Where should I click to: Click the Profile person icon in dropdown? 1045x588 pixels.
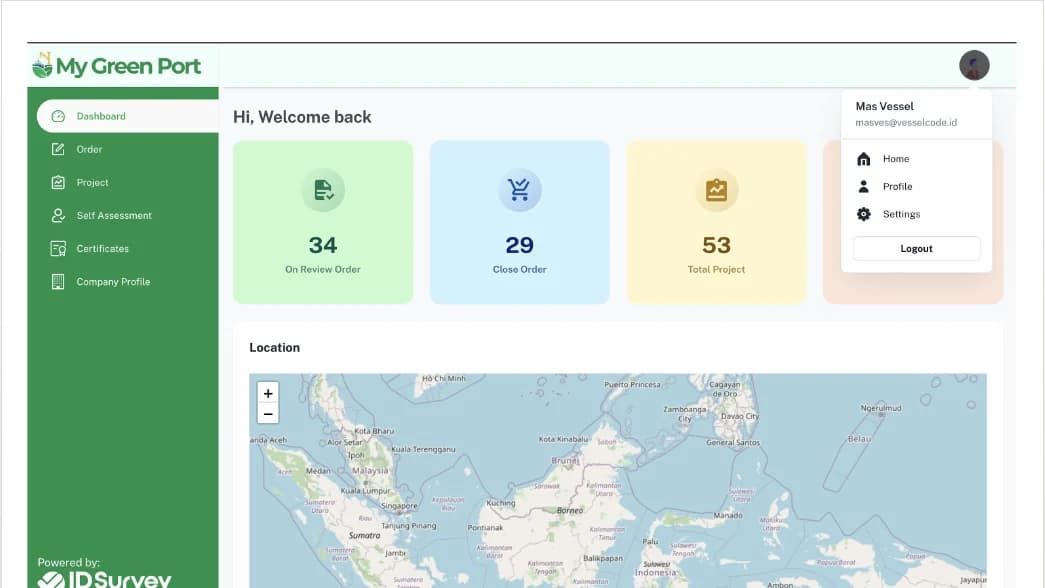[x=864, y=187]
